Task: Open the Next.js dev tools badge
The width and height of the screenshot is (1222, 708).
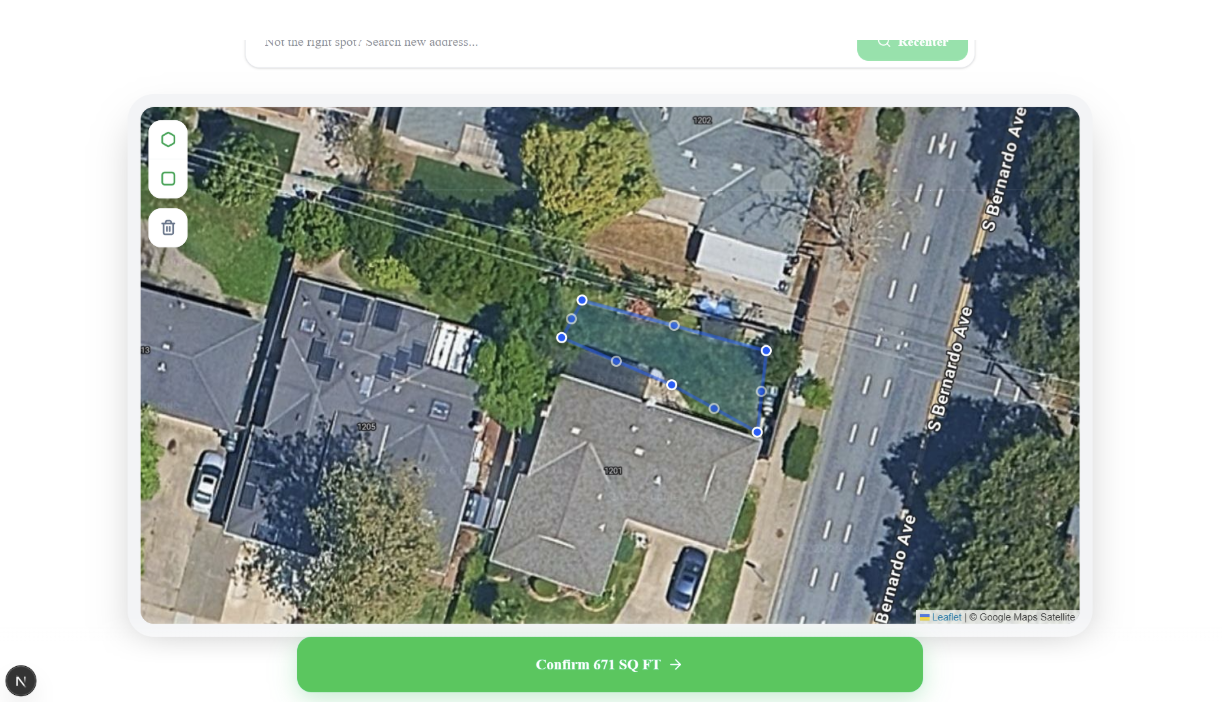Action: 21,681
